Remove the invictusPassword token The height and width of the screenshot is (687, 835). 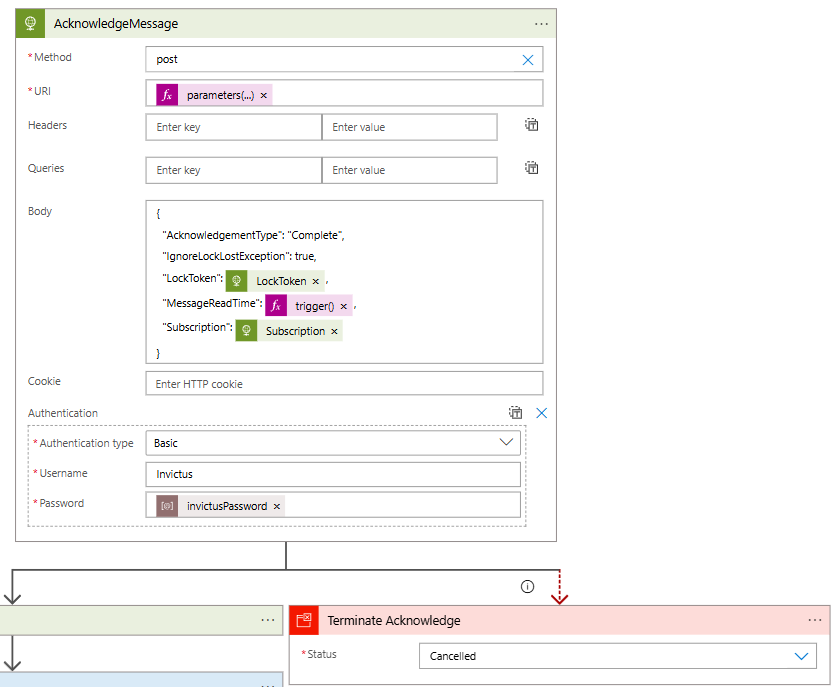pos(277,506)
